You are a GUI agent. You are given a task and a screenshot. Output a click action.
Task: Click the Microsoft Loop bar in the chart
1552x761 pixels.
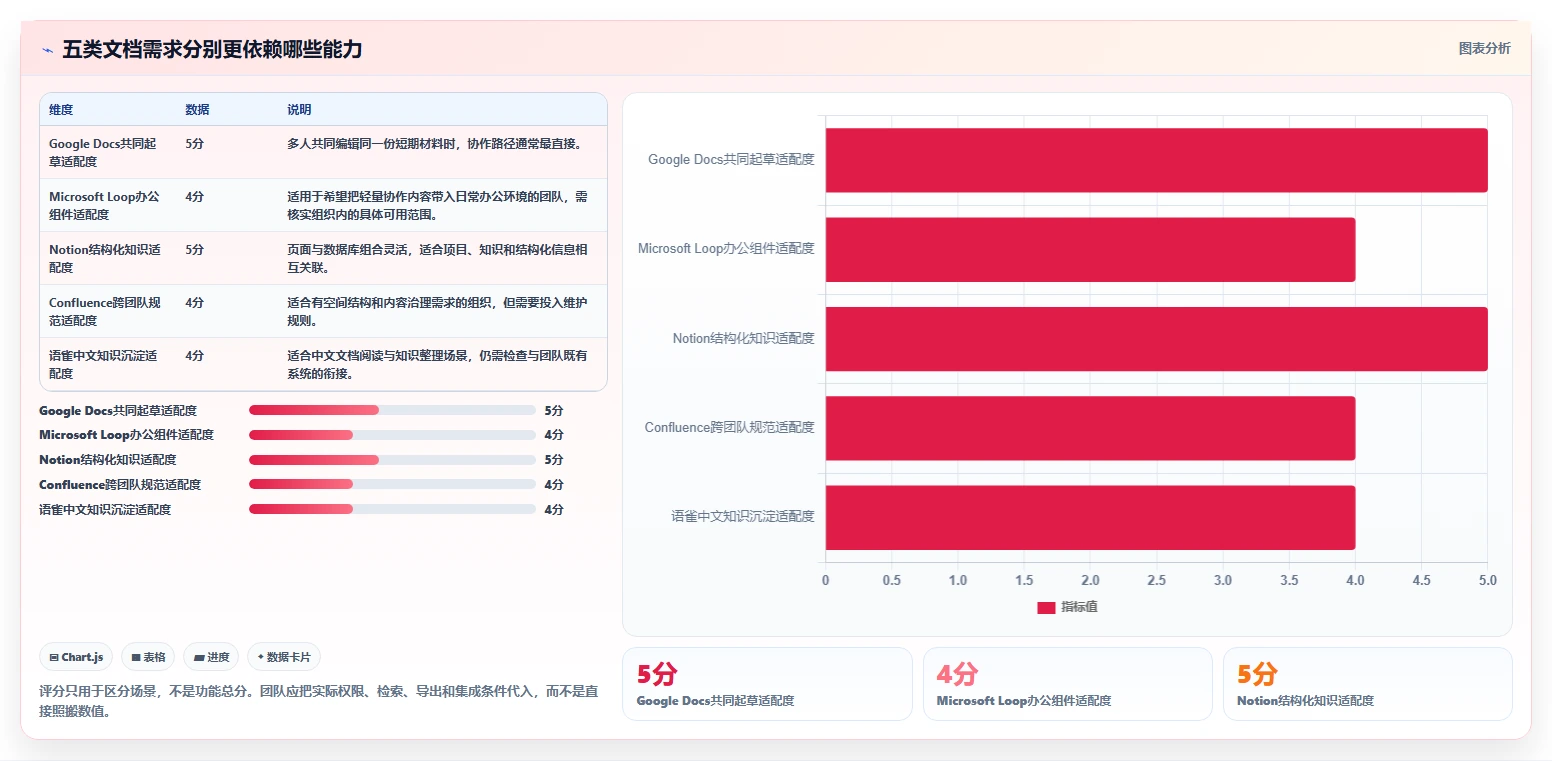(x=1090, y=249)
